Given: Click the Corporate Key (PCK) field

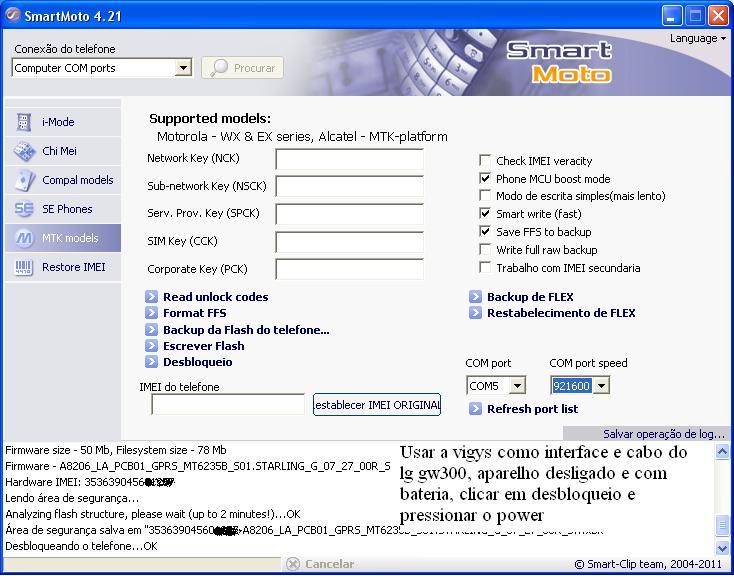Looking at the screenshot, I should pos(350,269).
